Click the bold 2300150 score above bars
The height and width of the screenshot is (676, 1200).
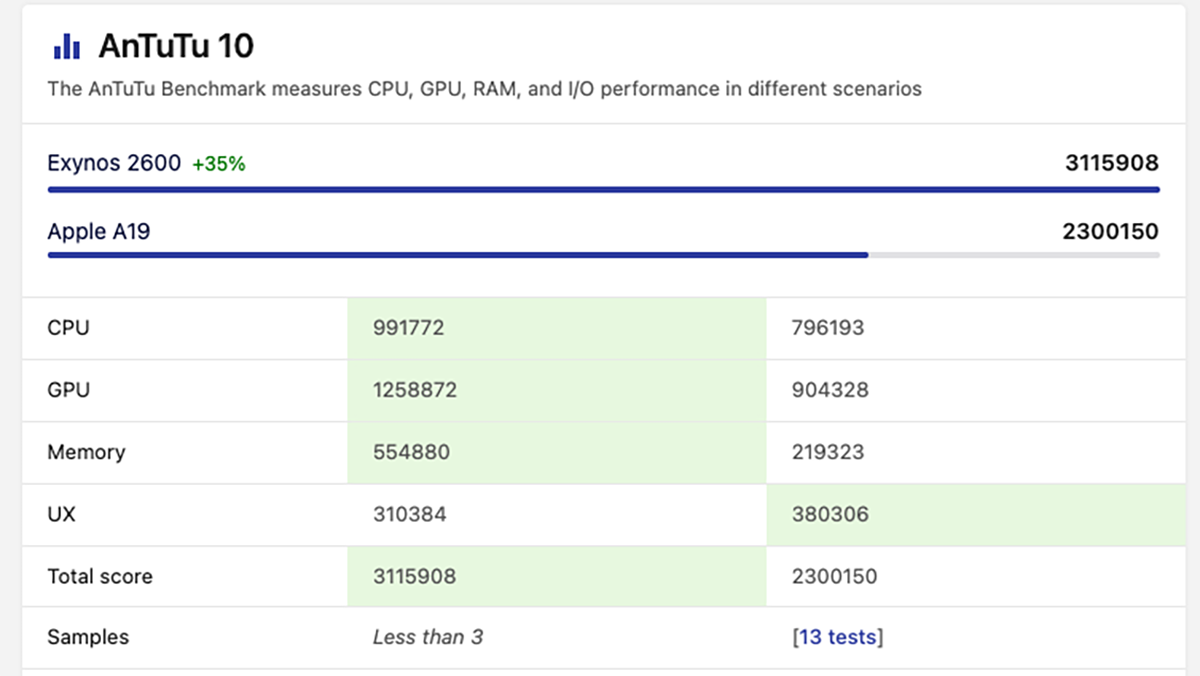click(x=1110, y=232)
